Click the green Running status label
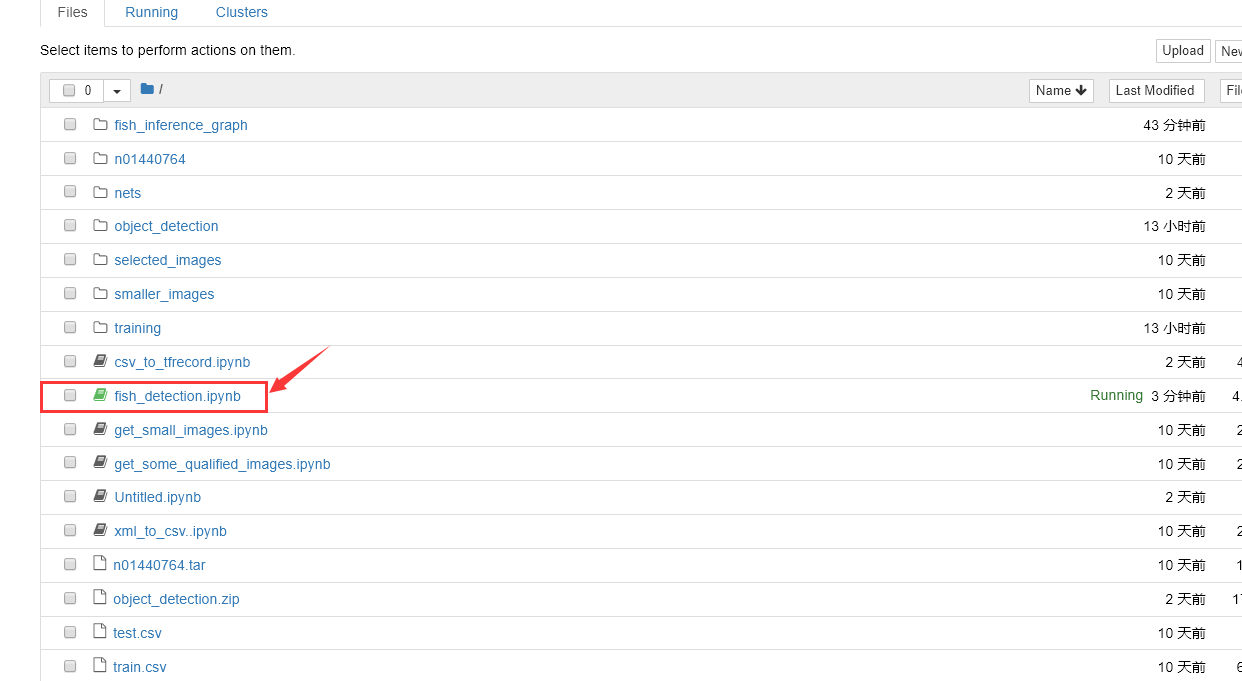The width and height of the screenshot is (1242, 681). click(1116, 395)
